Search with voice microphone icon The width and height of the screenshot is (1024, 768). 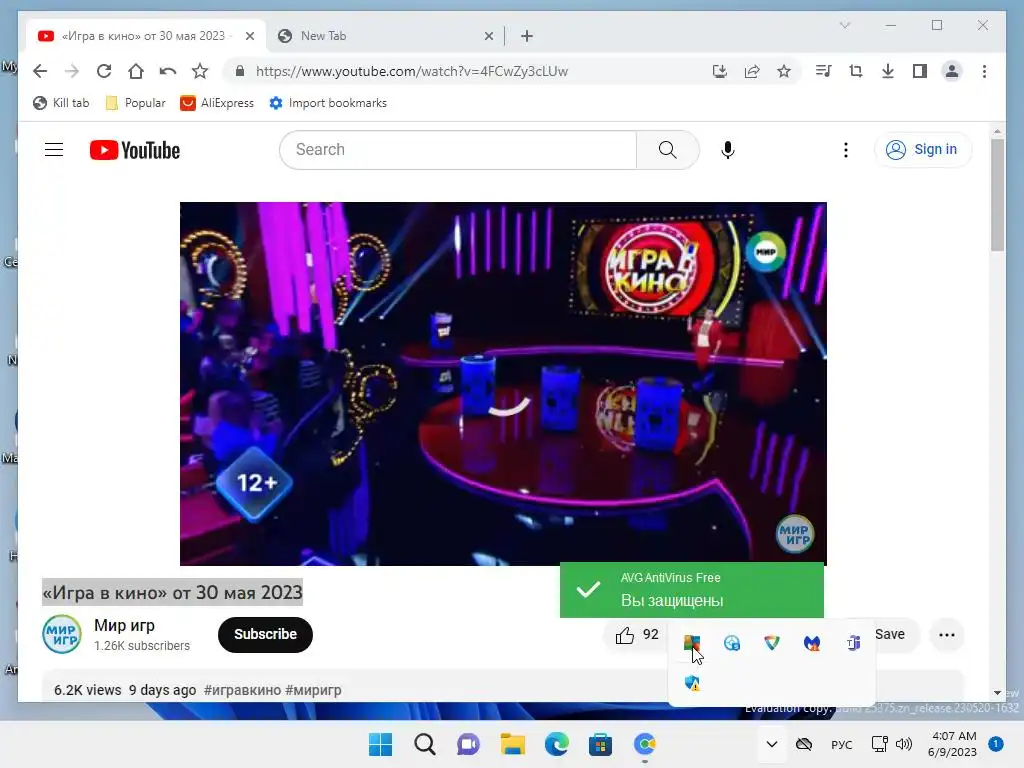click(x=728, y=150)
